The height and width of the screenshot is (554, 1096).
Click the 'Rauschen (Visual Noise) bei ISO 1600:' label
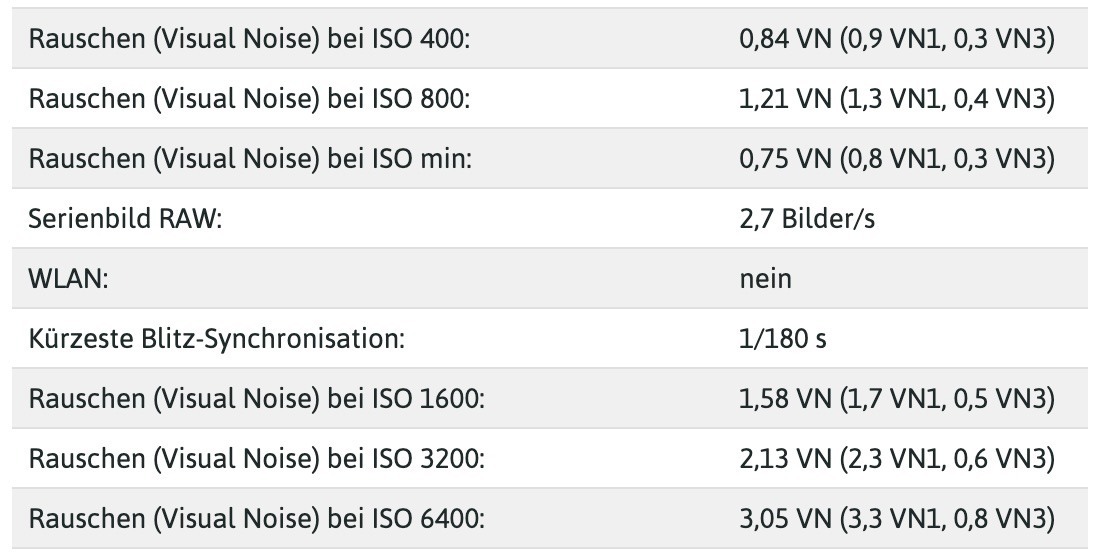(257, 399)
